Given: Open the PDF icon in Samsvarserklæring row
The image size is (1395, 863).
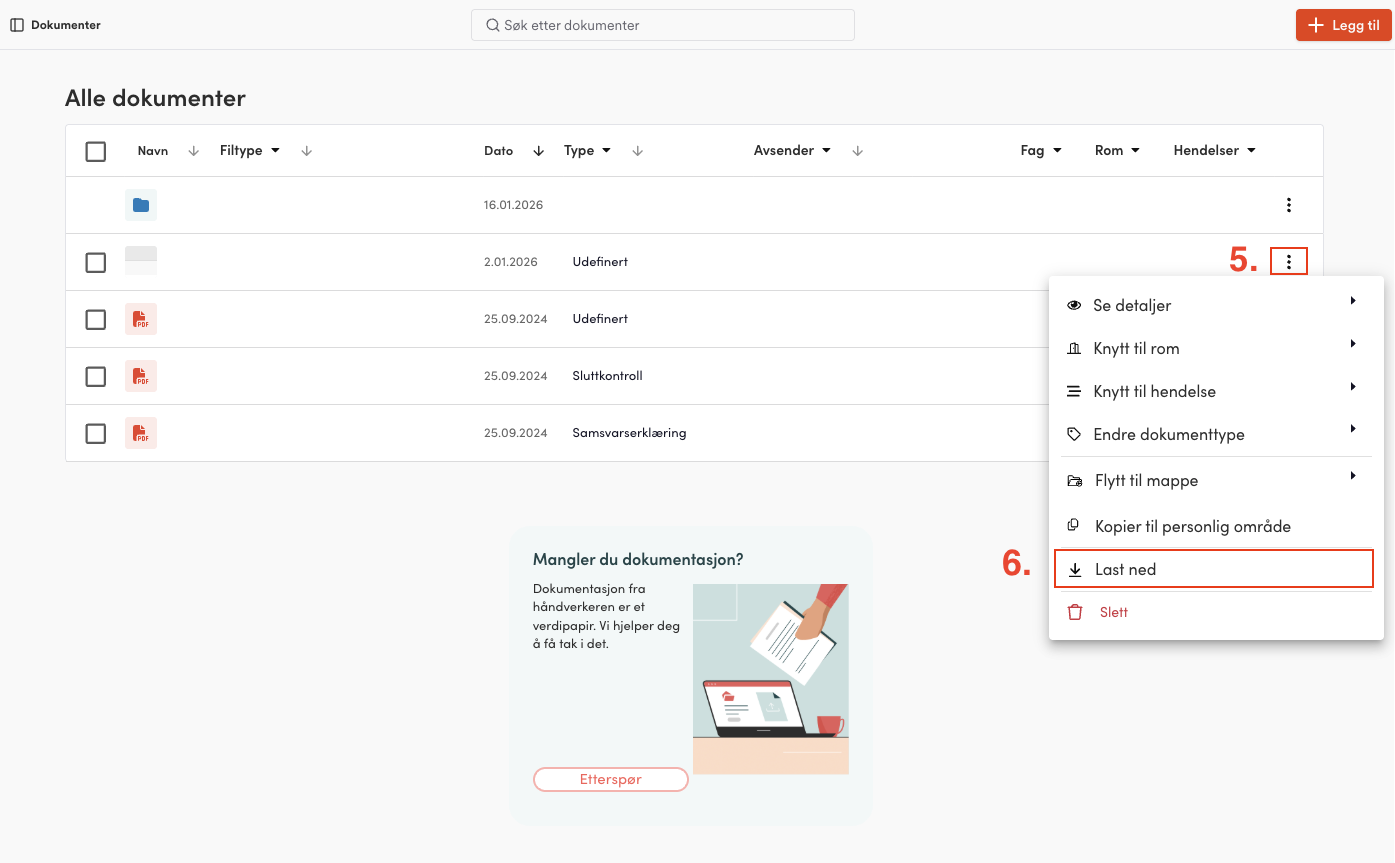Looking at the screenshot, I should (141, 433).
